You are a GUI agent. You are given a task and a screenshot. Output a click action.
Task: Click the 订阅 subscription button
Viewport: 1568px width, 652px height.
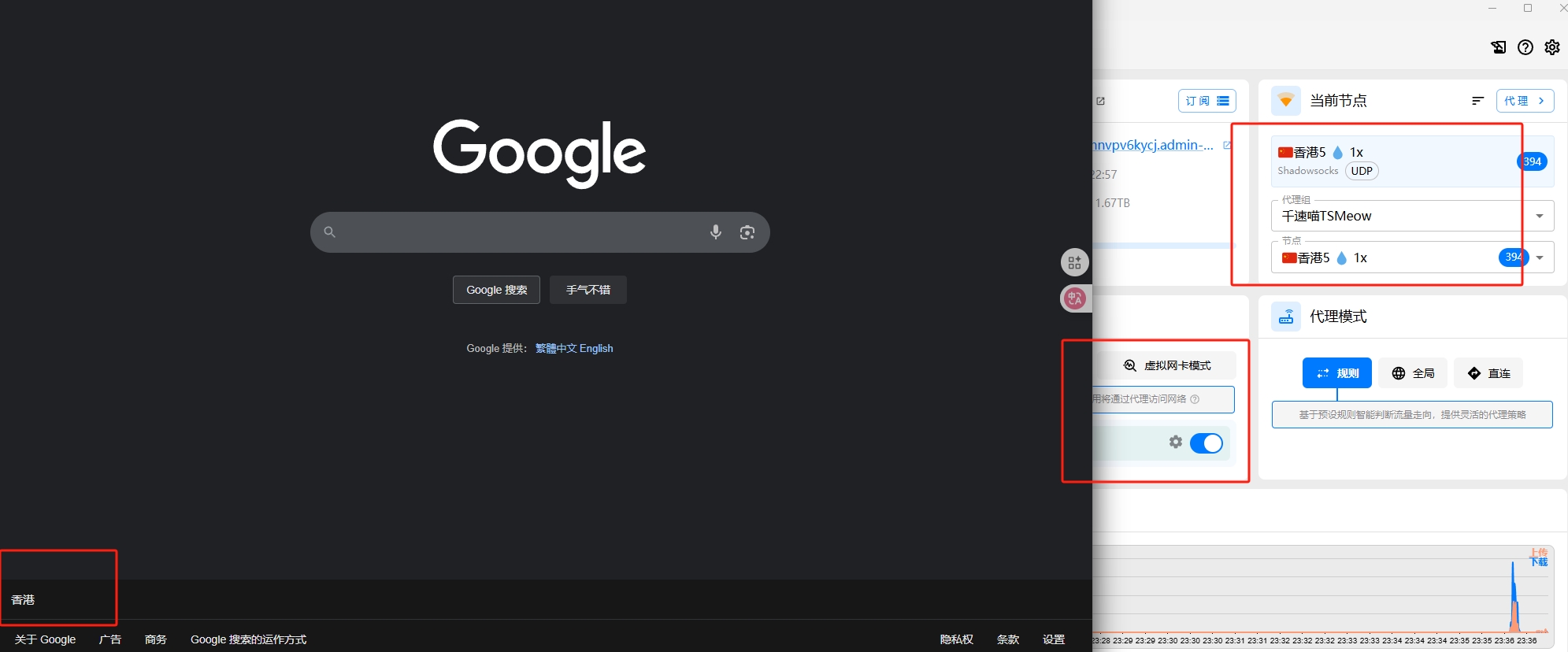(1207, 101)
